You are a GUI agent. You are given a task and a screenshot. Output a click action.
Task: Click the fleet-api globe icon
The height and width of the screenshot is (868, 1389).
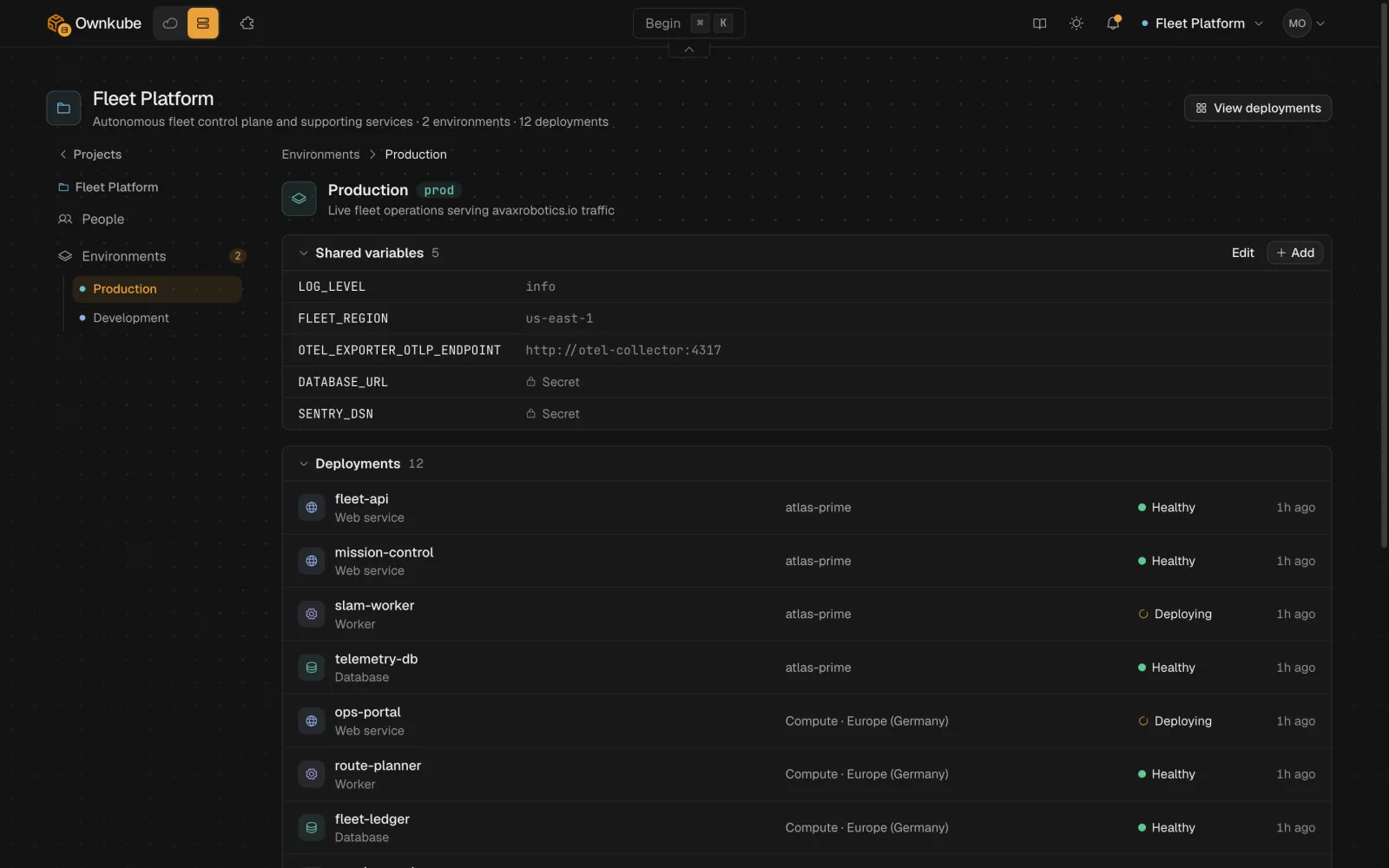tap(312, 508)
